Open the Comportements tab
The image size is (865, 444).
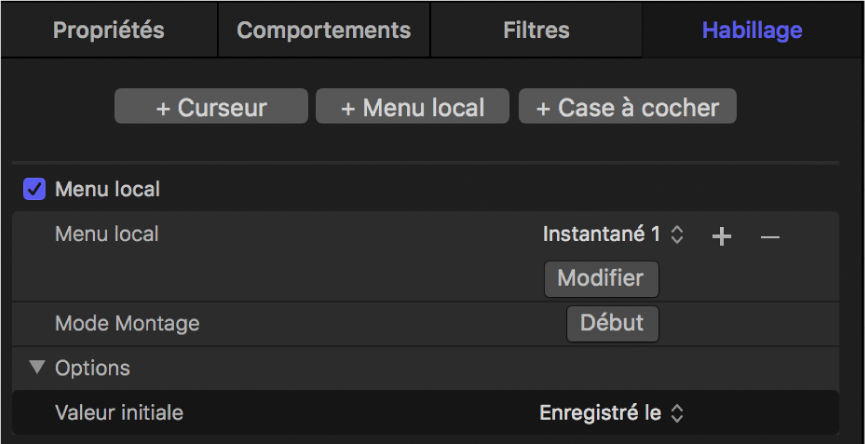coord(323,30)
